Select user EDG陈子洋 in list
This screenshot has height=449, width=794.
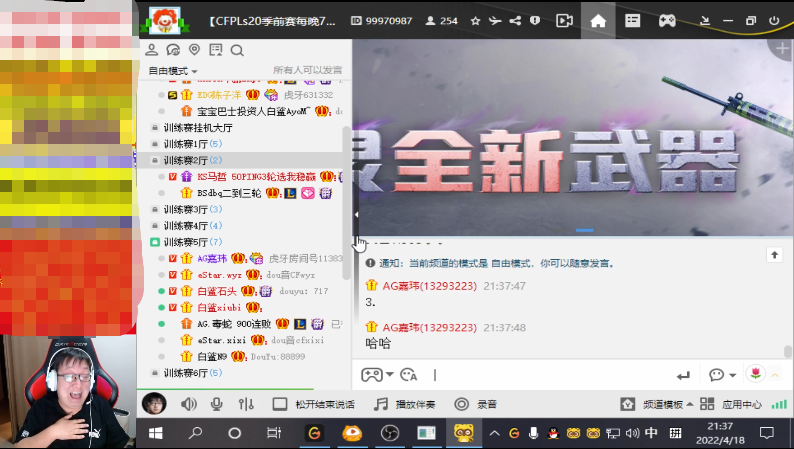(x=219, y=95)
